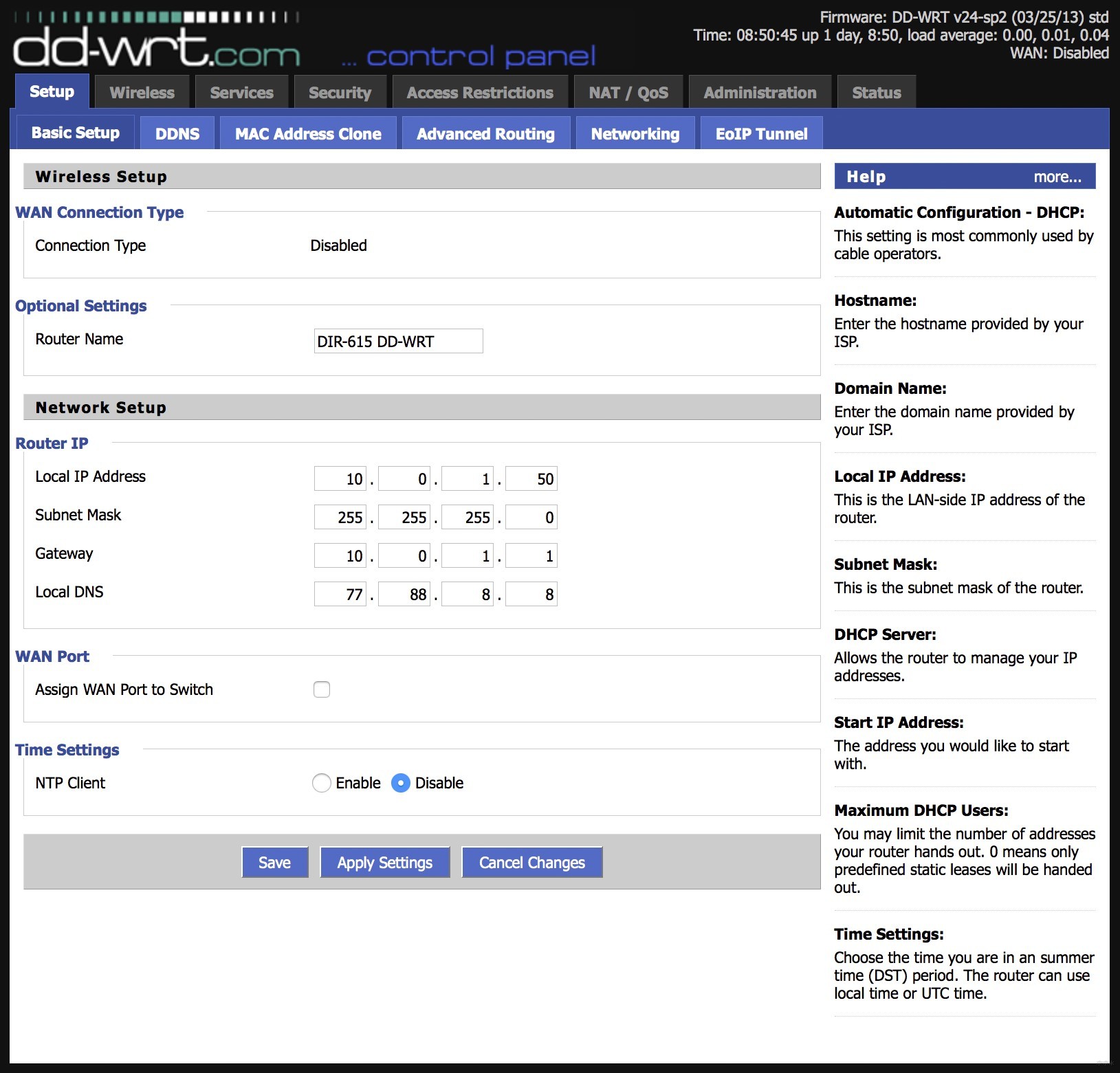
Task: Click Gateway second octet field
Action: (404, 555)
